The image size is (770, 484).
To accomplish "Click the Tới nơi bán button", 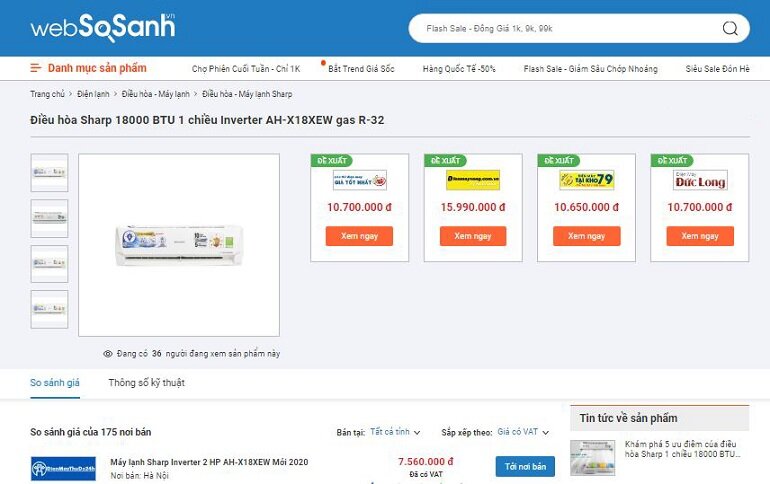I will point(525,466).
